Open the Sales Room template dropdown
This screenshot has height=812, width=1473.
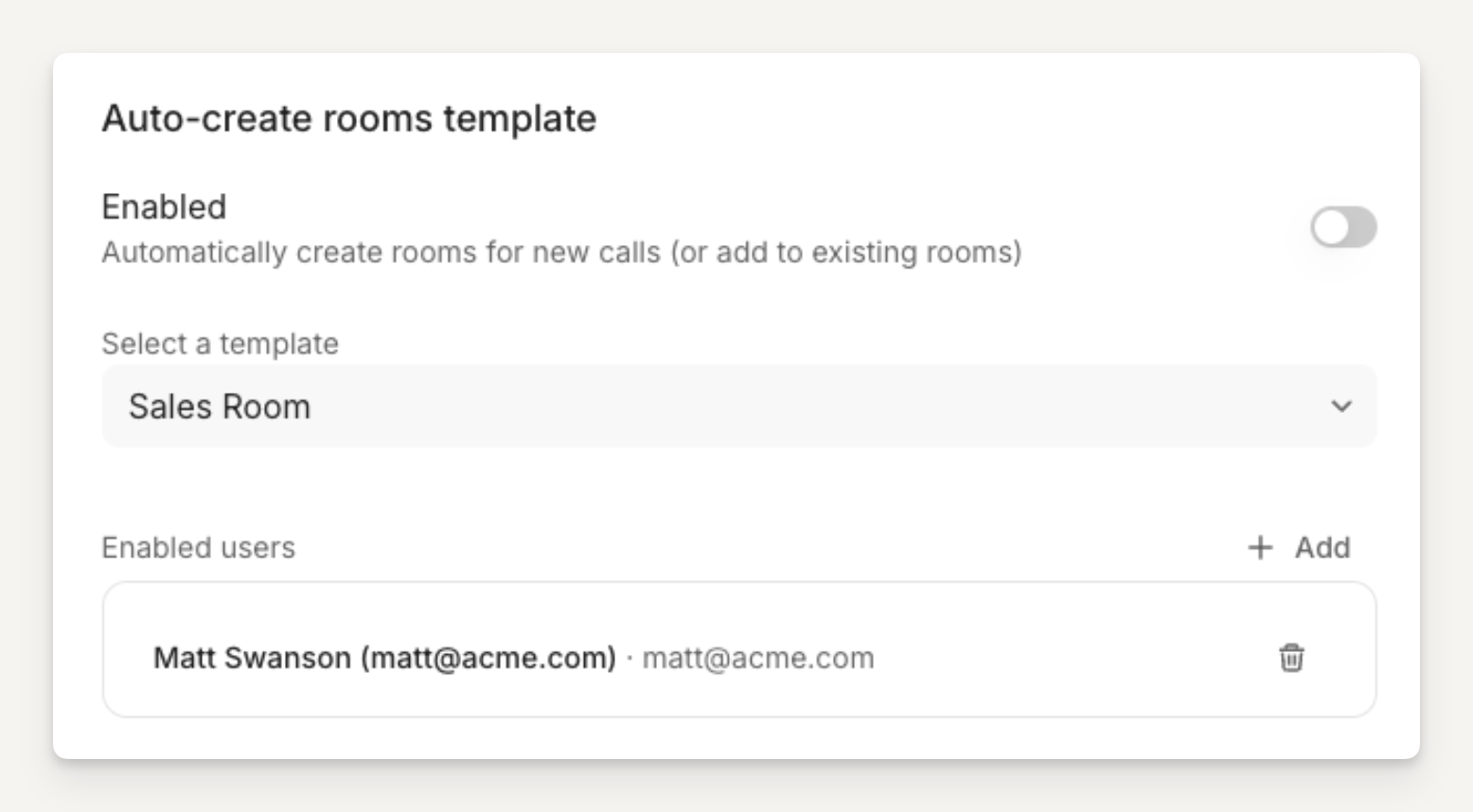[738, 406]
